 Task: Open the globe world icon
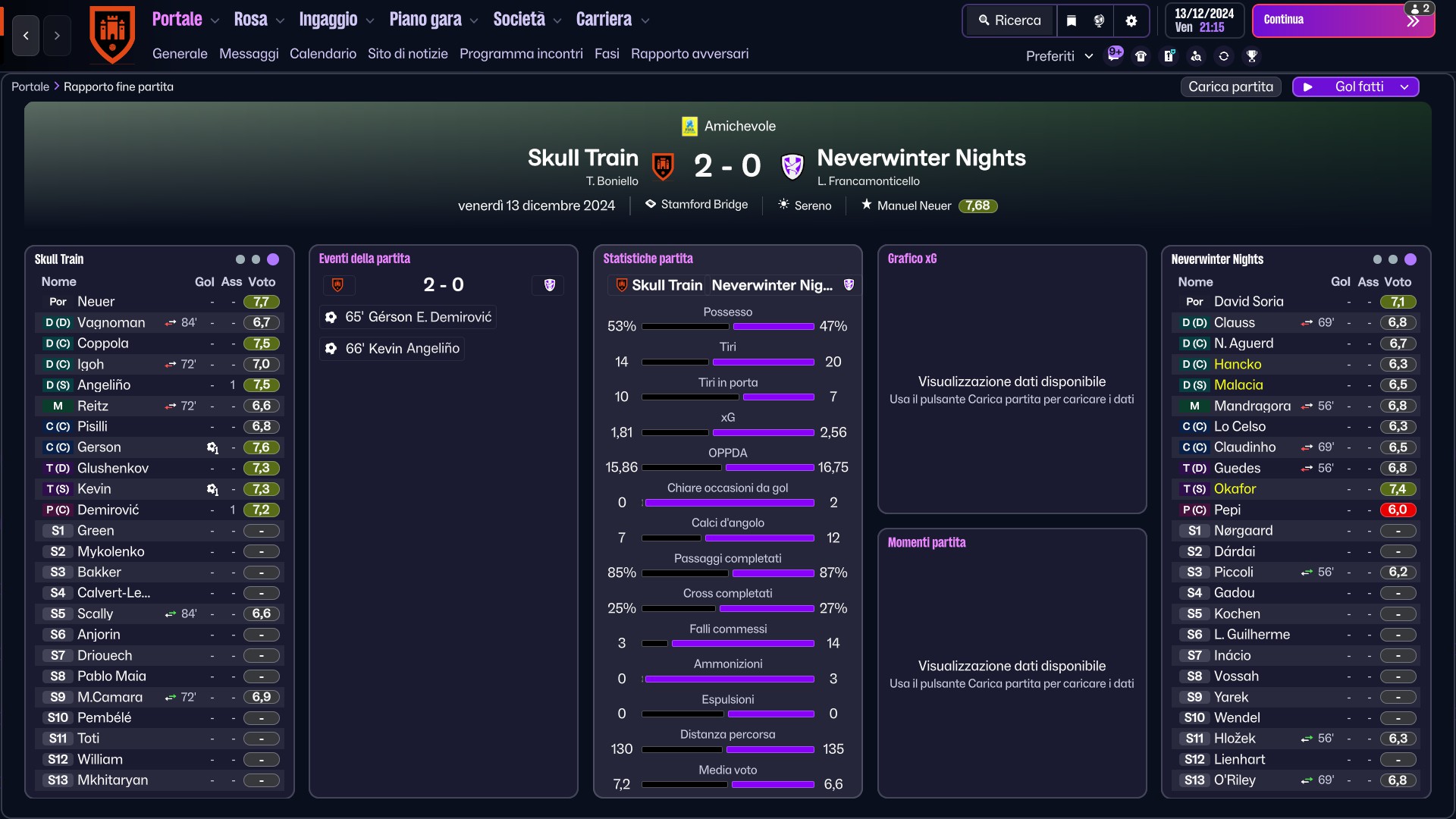point(1099,20)
